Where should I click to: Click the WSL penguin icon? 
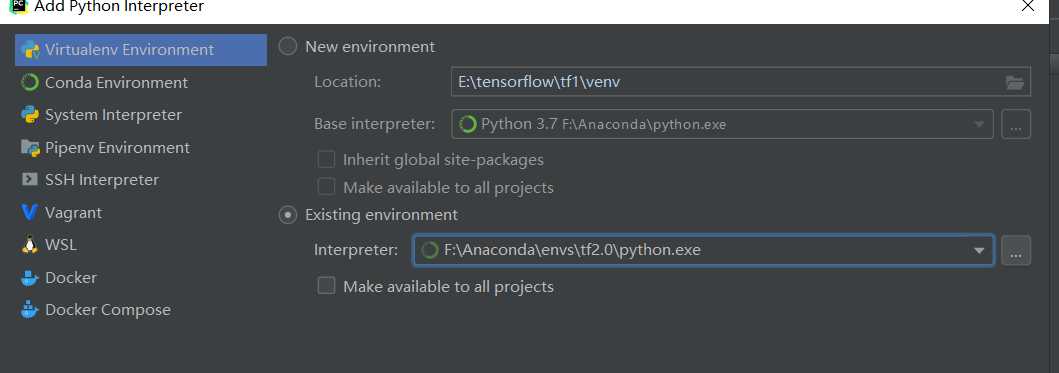click(x=30, y=245)
